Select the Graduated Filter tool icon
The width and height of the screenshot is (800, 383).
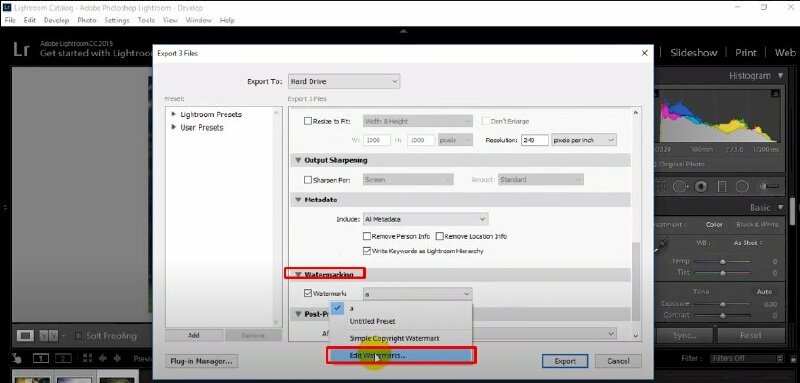(722, 187)
